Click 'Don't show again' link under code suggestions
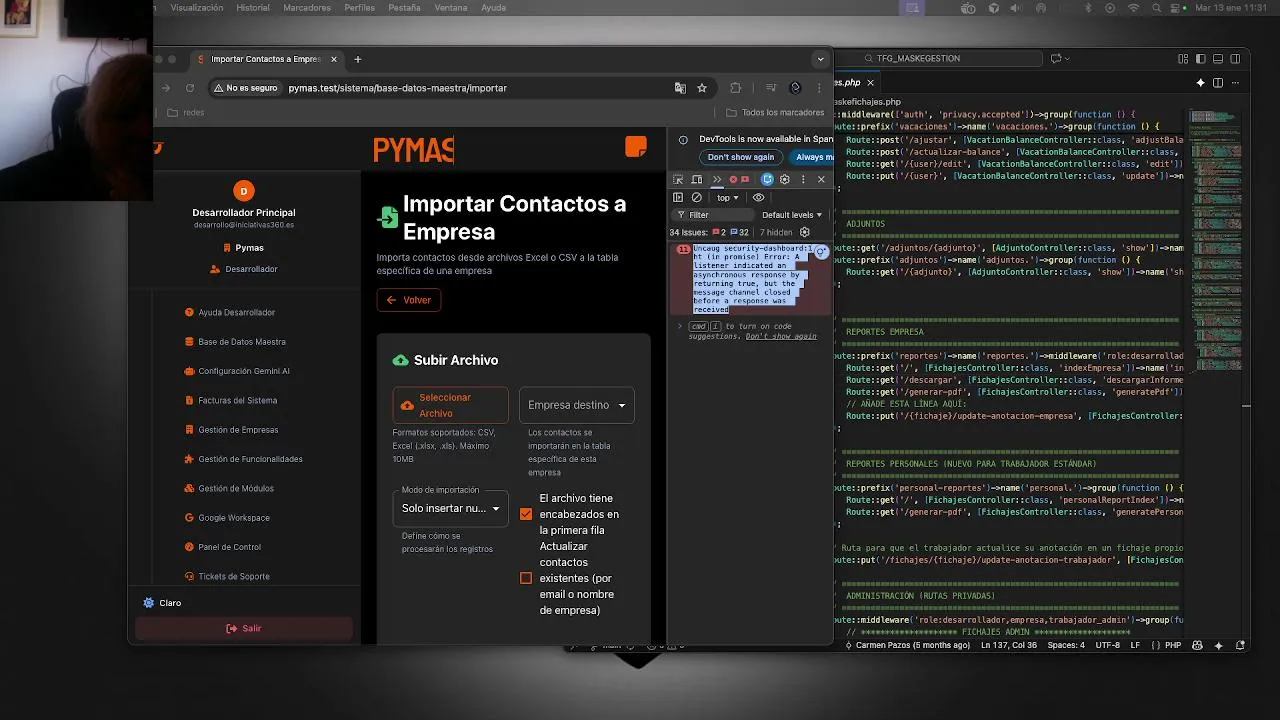This screenshot has width=1280, height=720. click(781, 336)
